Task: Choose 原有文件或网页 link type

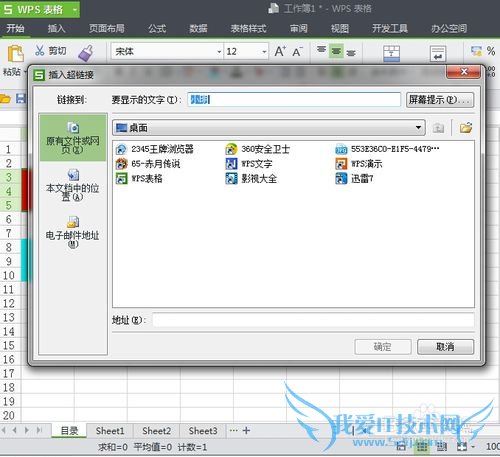Action: 73,138
